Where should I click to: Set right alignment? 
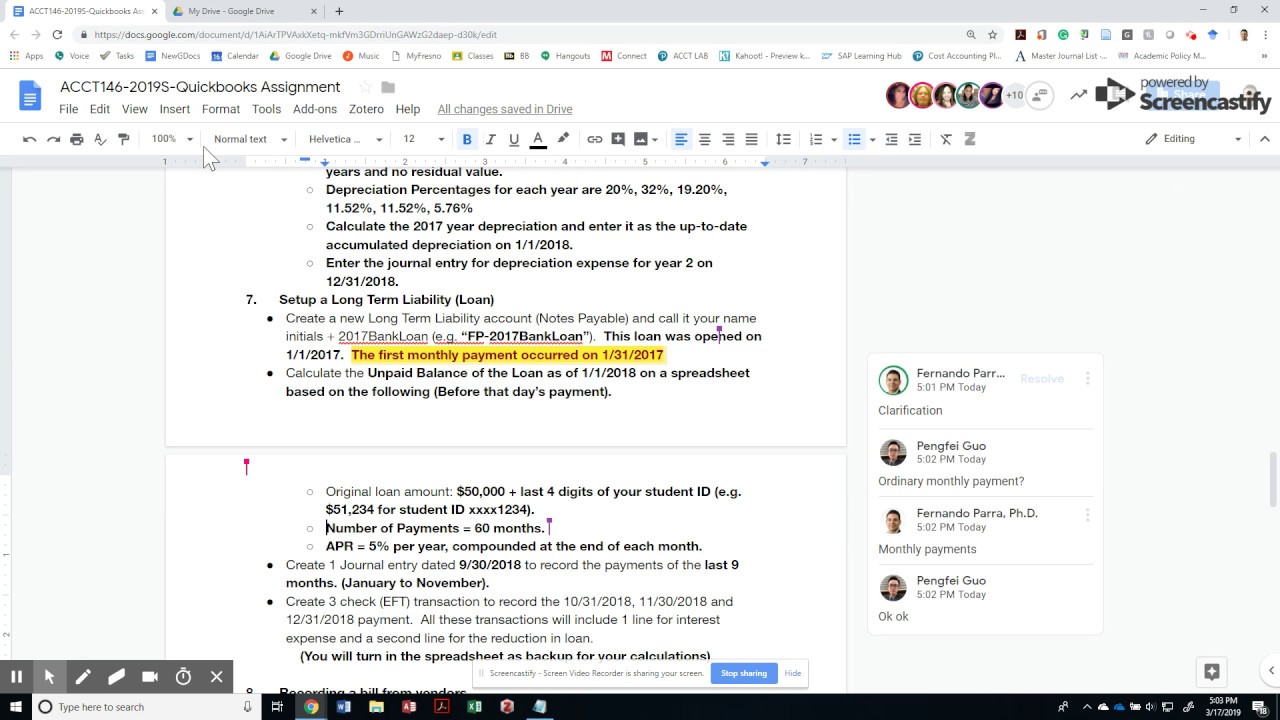728,139
